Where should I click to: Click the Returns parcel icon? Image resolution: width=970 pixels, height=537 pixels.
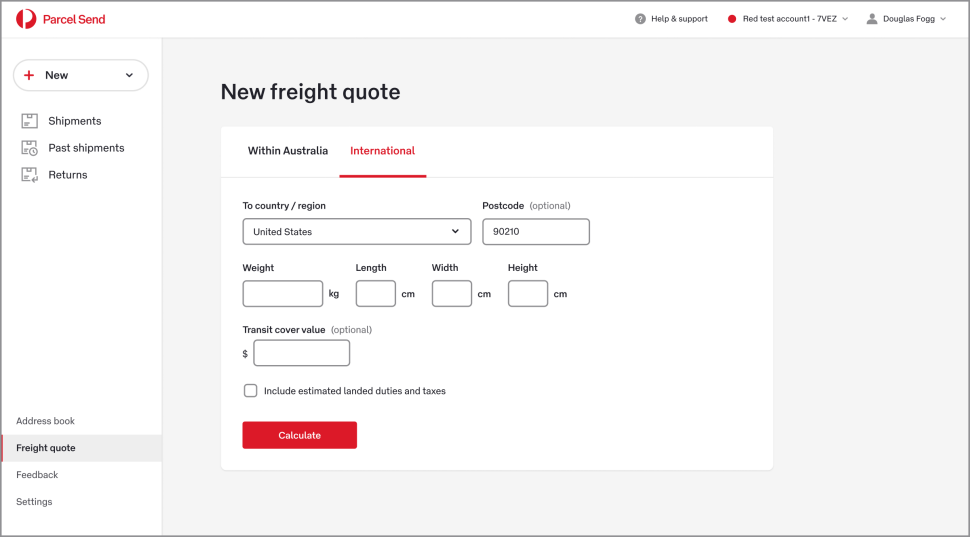tap(29, 175)
